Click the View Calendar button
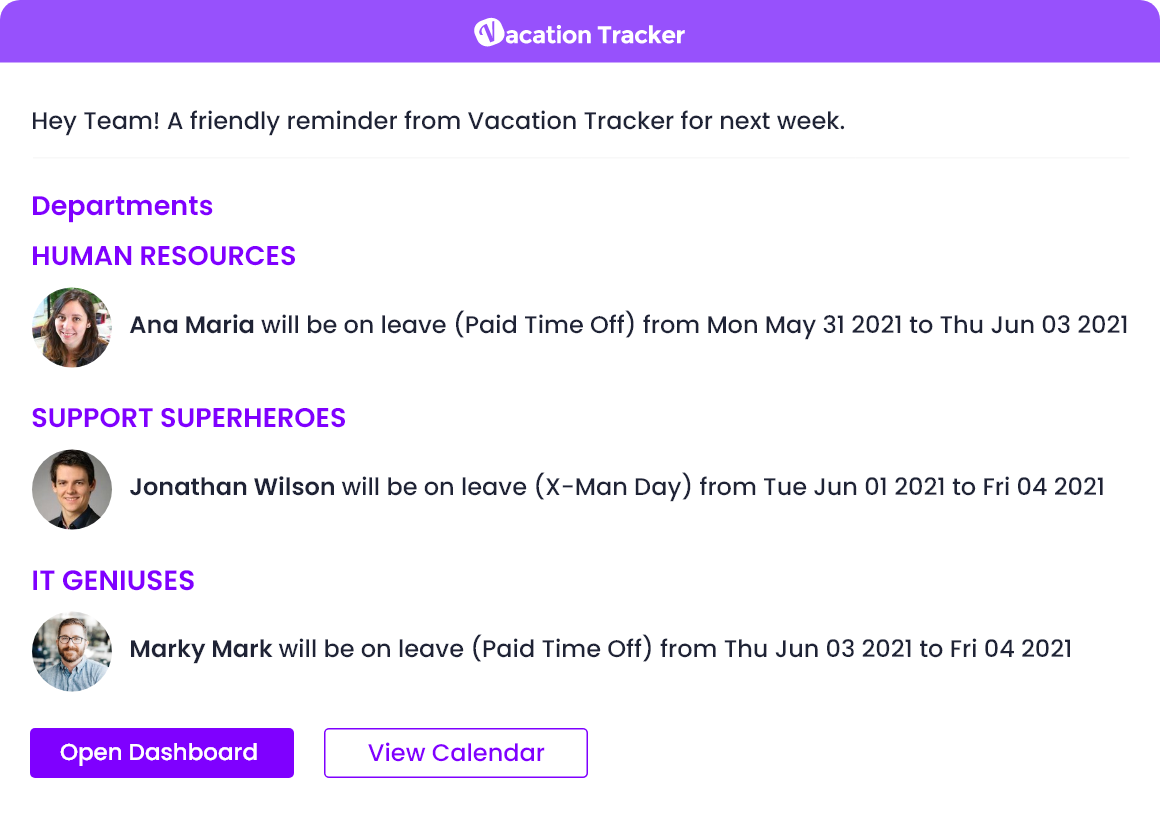The height and width of the screenshot is (828, 1160). (x=456, y=753)
